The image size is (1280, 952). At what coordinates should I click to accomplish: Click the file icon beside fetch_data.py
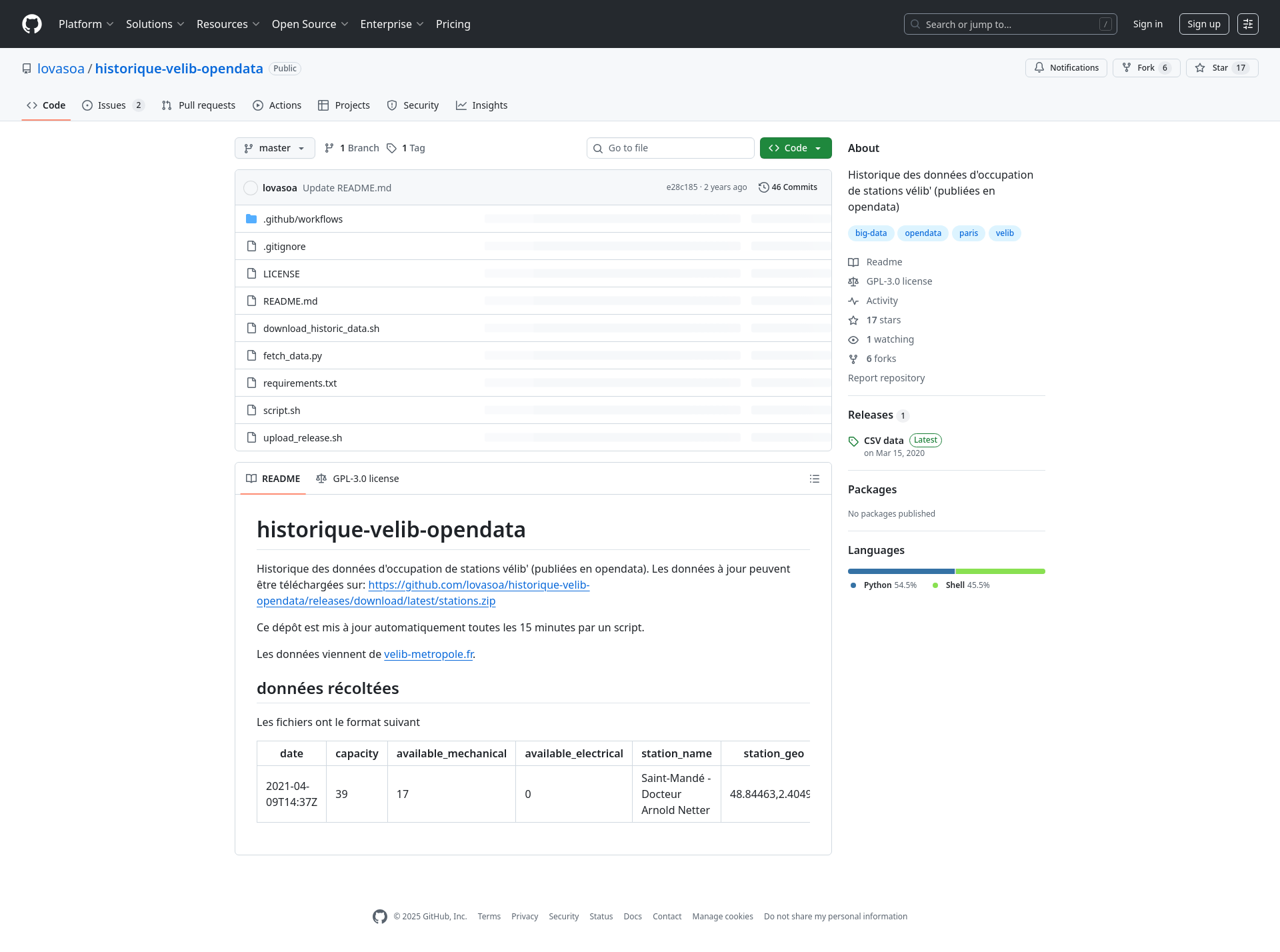coord(251,355)
